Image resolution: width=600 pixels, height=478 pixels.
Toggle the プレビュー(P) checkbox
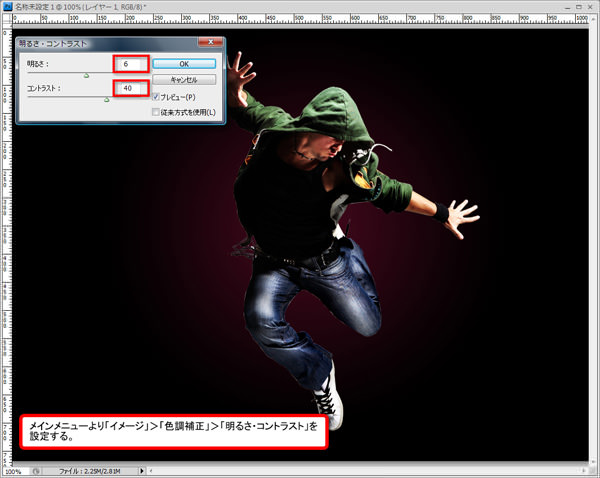click(x=156, y=96)
